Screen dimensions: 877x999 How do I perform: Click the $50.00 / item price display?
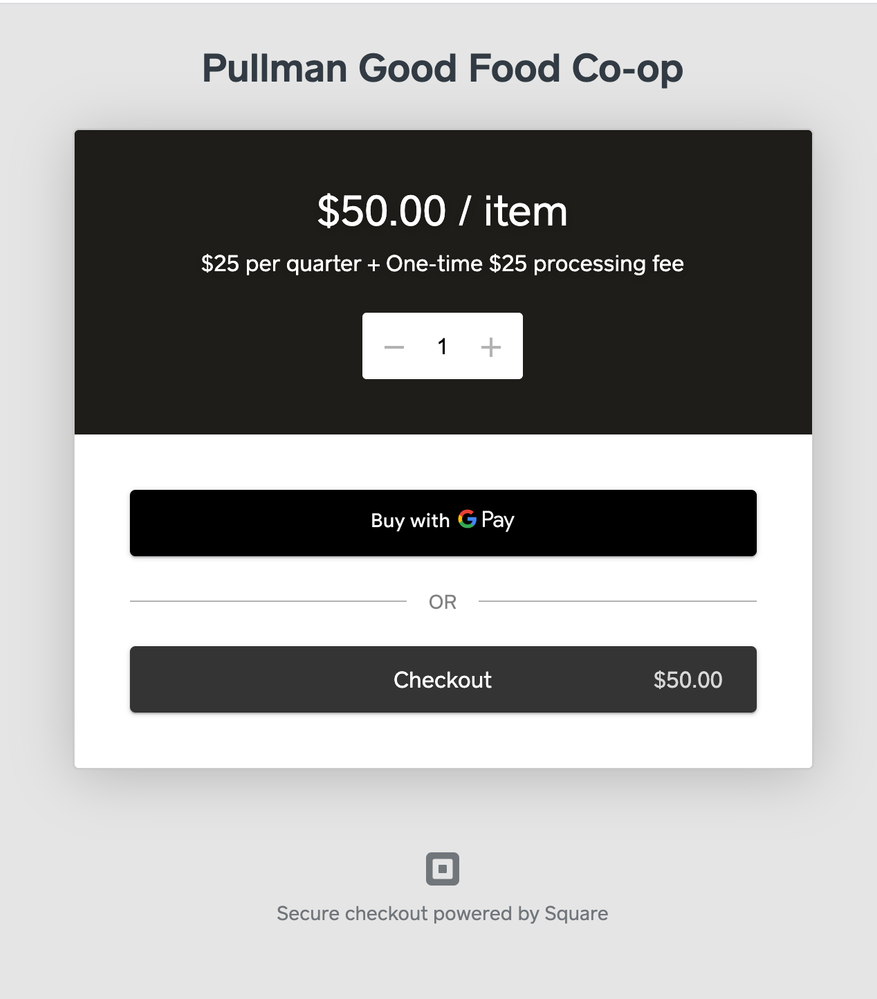point(442,211)
